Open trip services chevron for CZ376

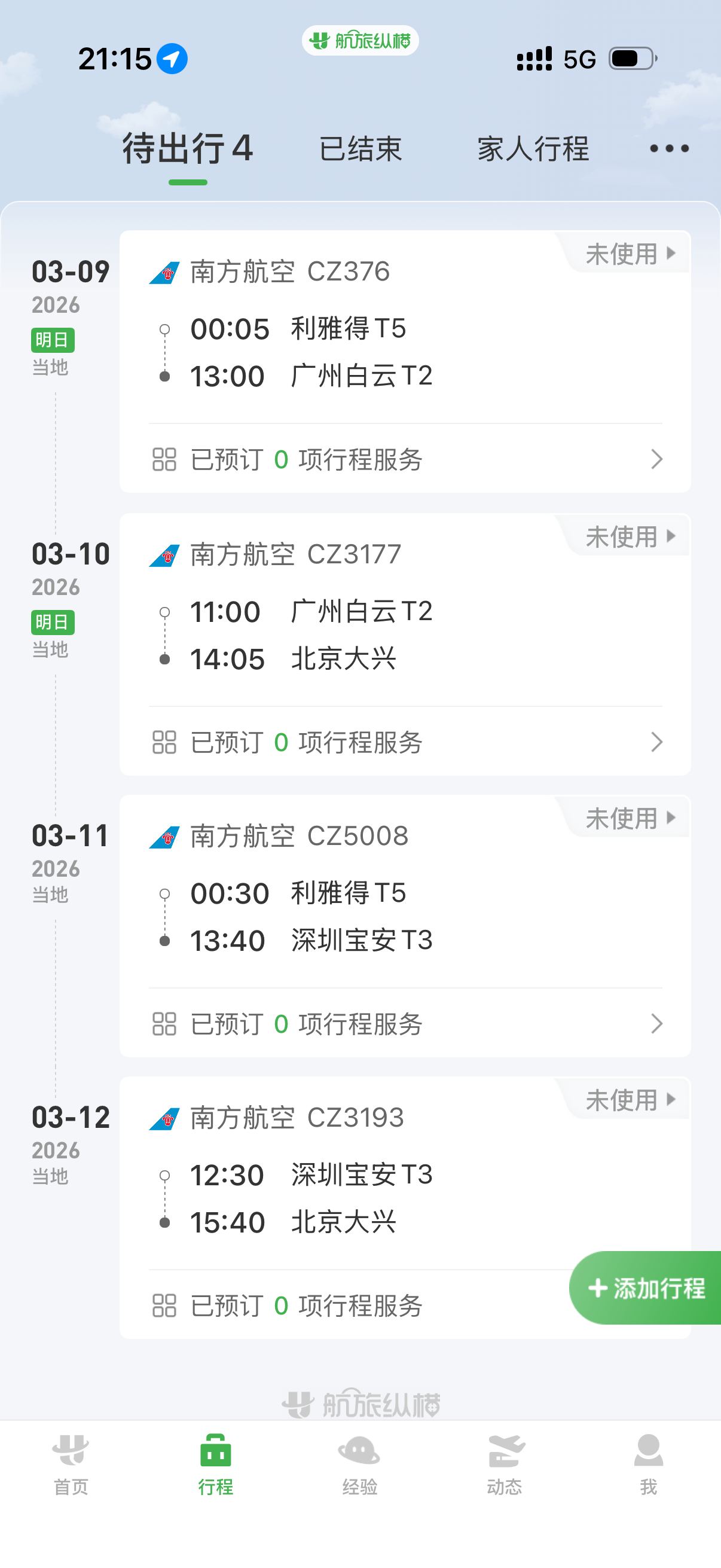point(656,459)
